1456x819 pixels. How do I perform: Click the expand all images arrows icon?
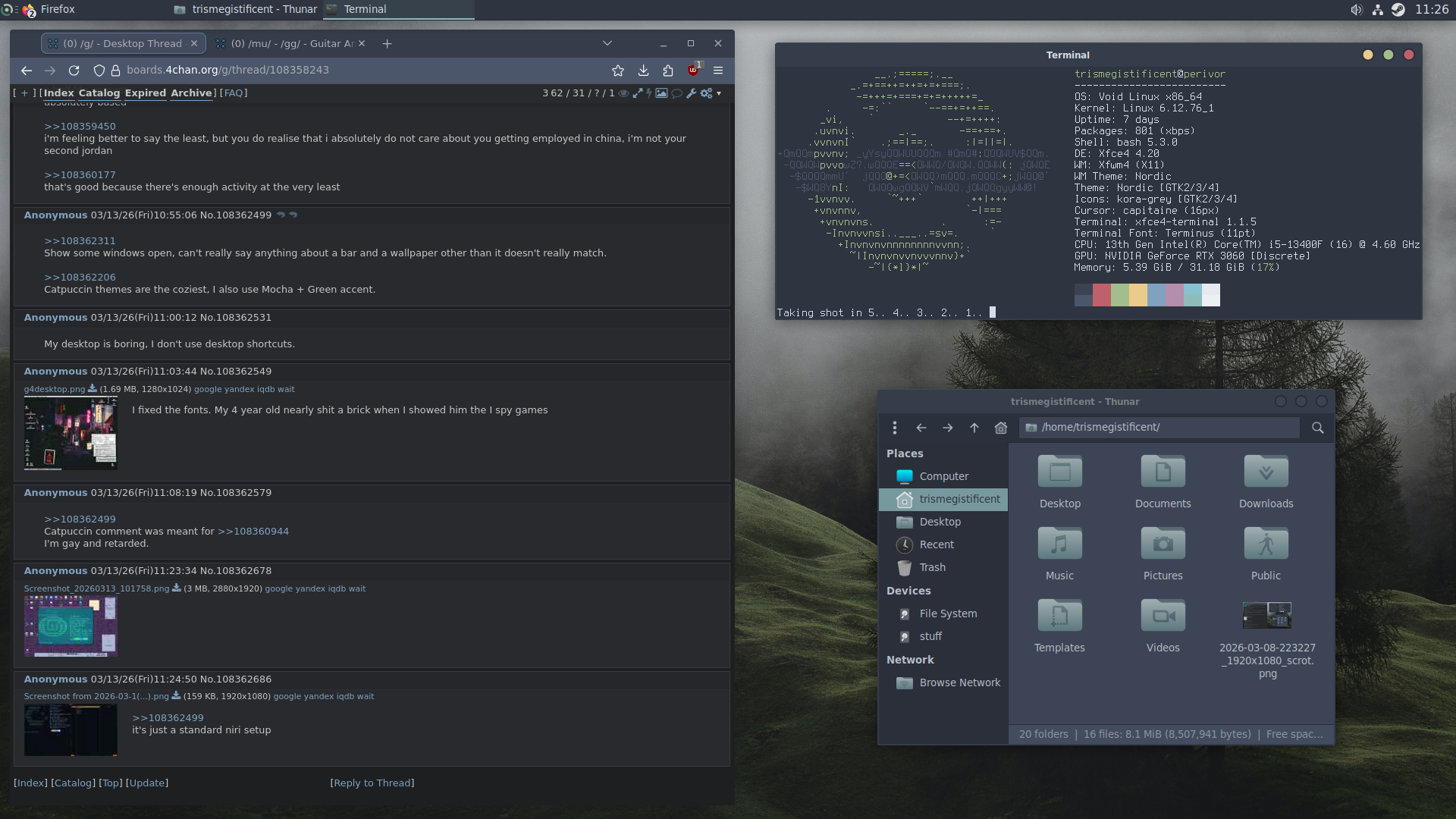(638, 93)
